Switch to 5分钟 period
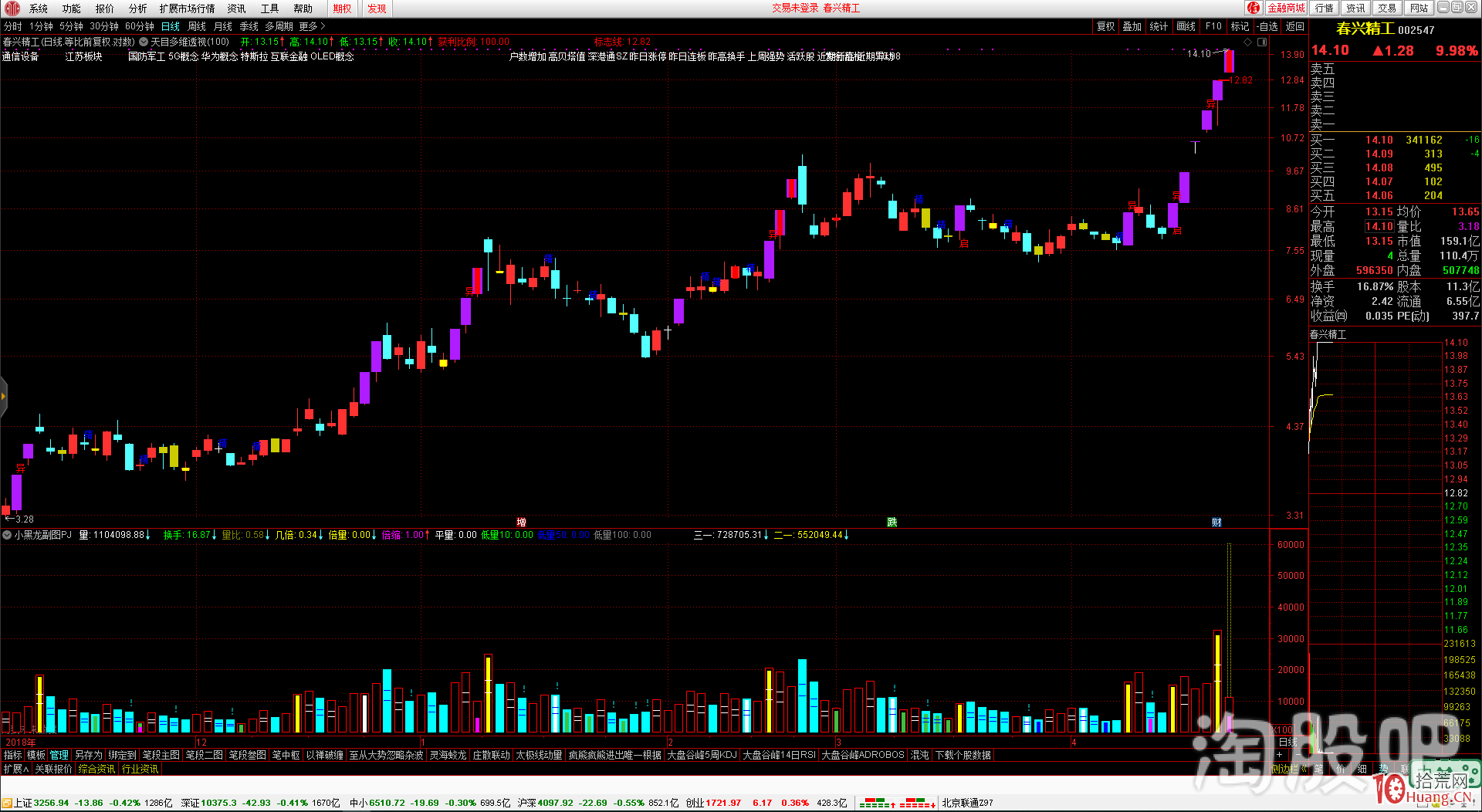This screenshot has width=1482, height=812. coord(72,26)
